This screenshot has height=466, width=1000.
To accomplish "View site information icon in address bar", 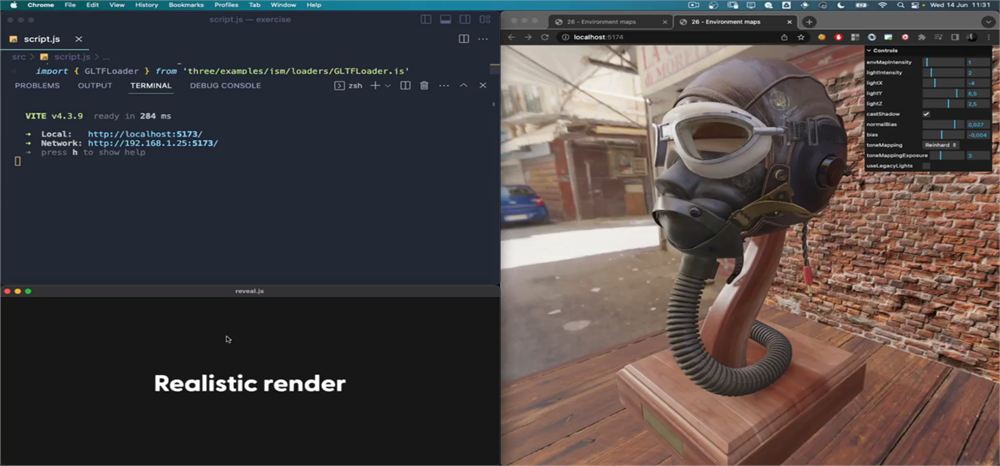I will click(x=566, y=38).
